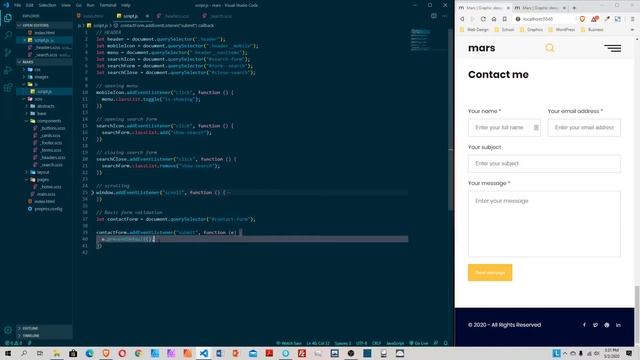This screenshot has width=640, height=360.
Task: Click the Enter your subject field
Action: [x=544, y=164]
